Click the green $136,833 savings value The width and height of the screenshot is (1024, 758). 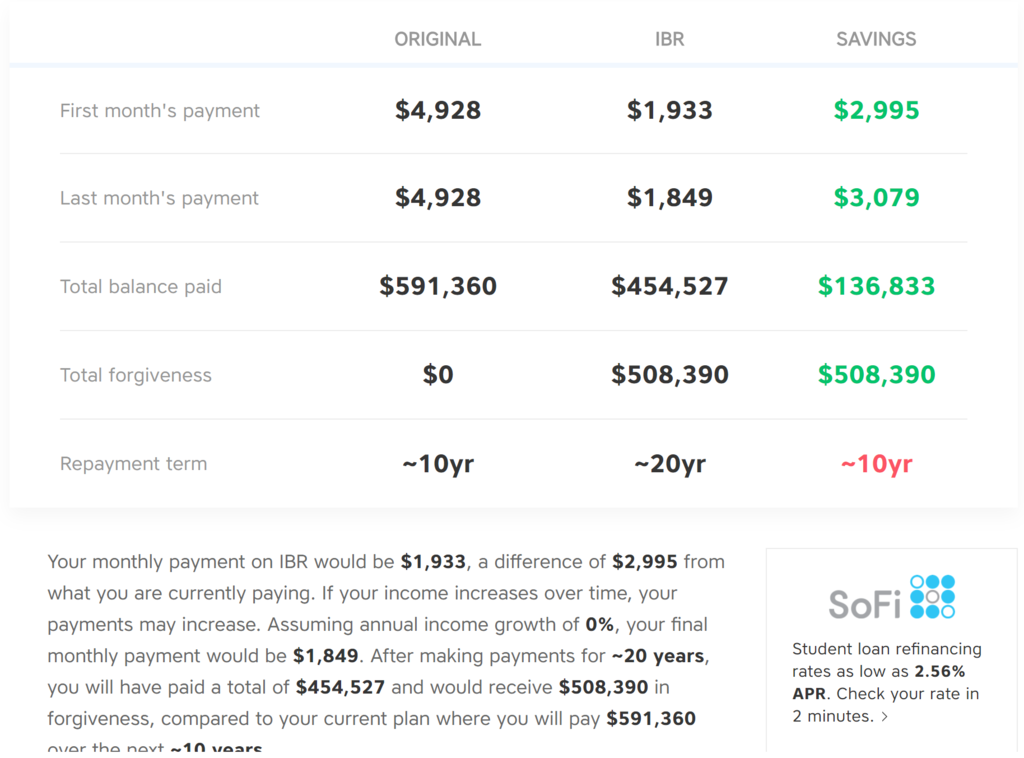click(876, 286)
